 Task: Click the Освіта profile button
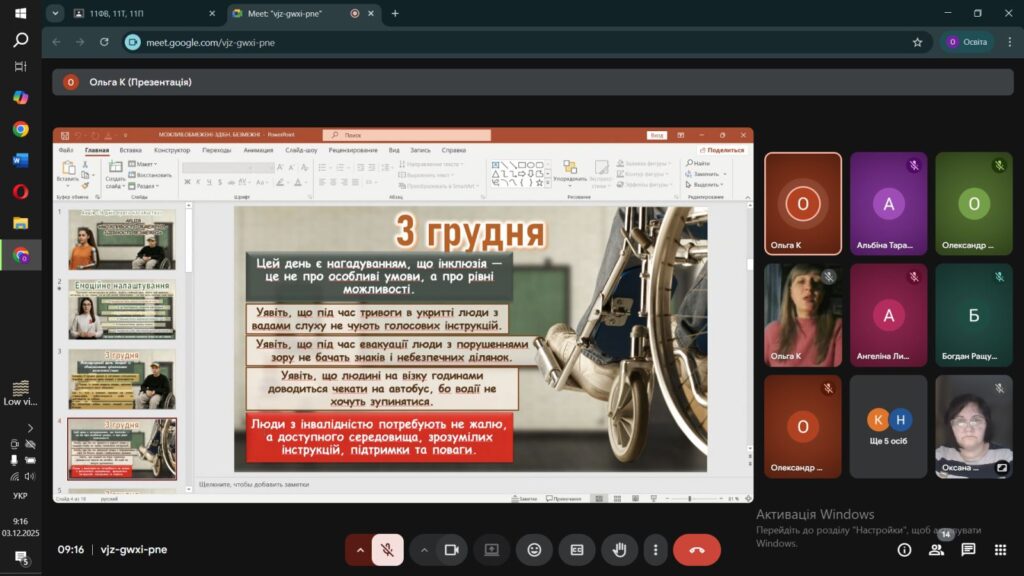(966, 42)
